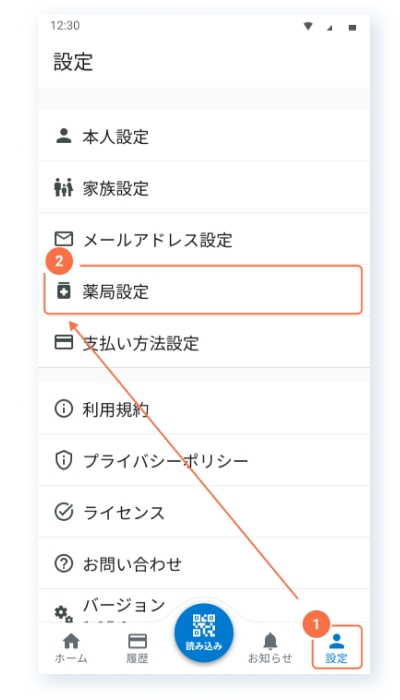
Task: Tap the question mark icon for お問い合わせ
Action: point(63,564)
